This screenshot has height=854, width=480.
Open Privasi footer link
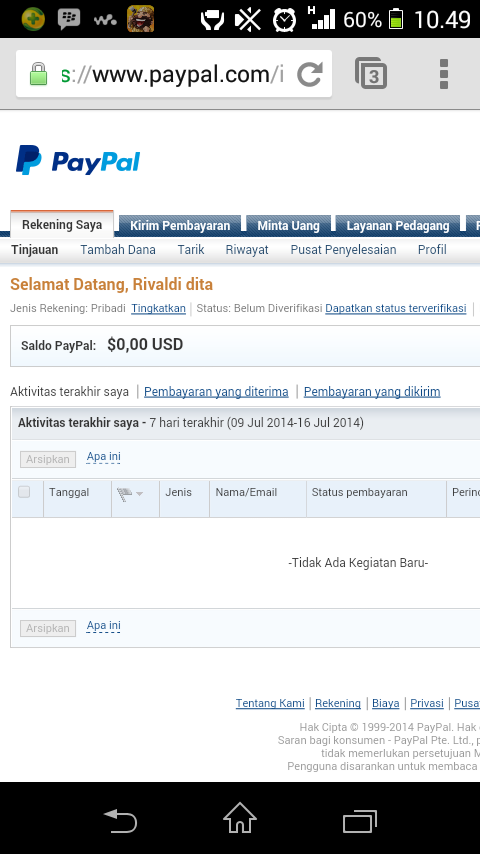[x=427, y=703]
